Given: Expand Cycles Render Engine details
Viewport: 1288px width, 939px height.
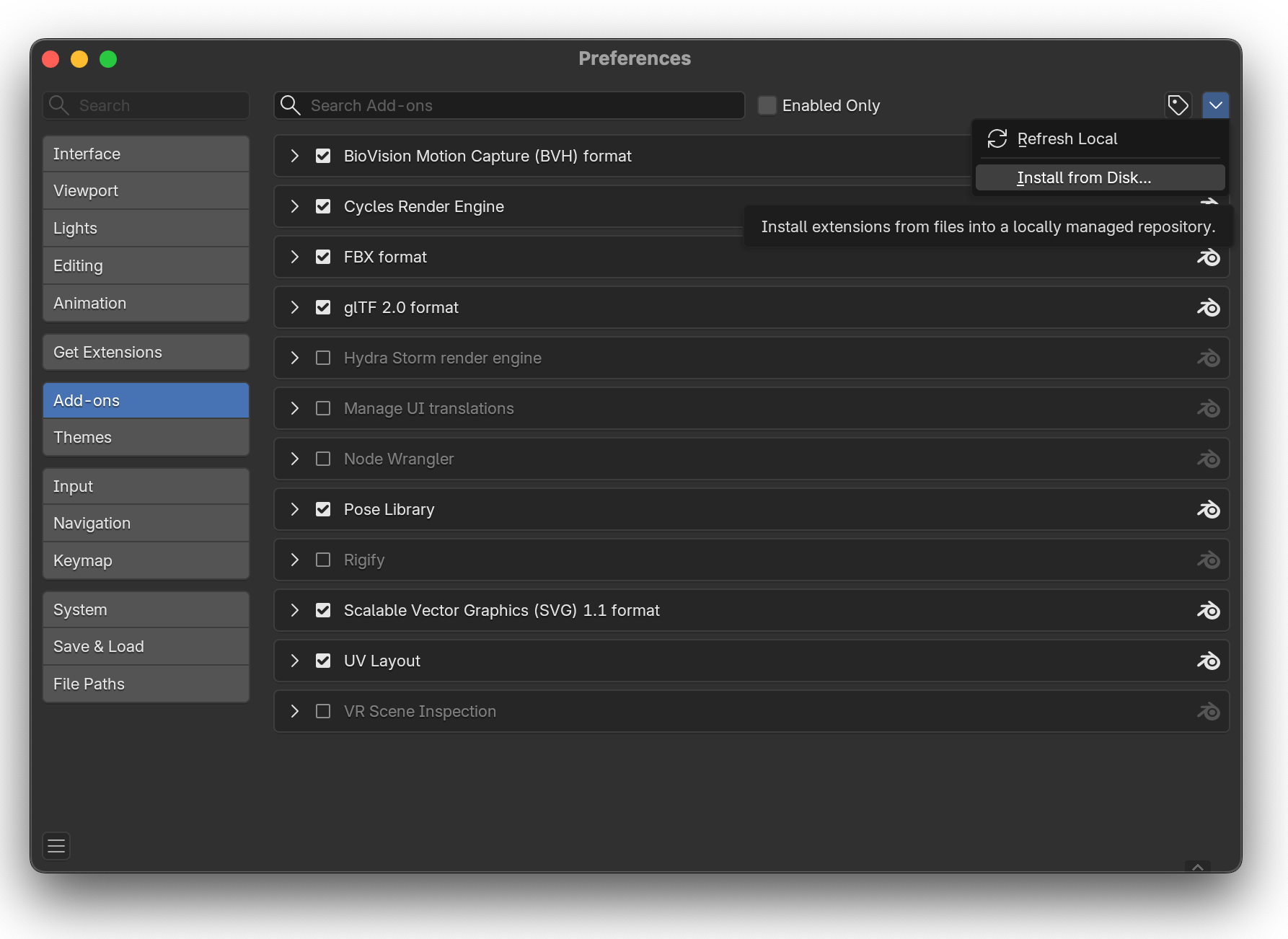Looking at the screenshot, I should click(294, 206).
